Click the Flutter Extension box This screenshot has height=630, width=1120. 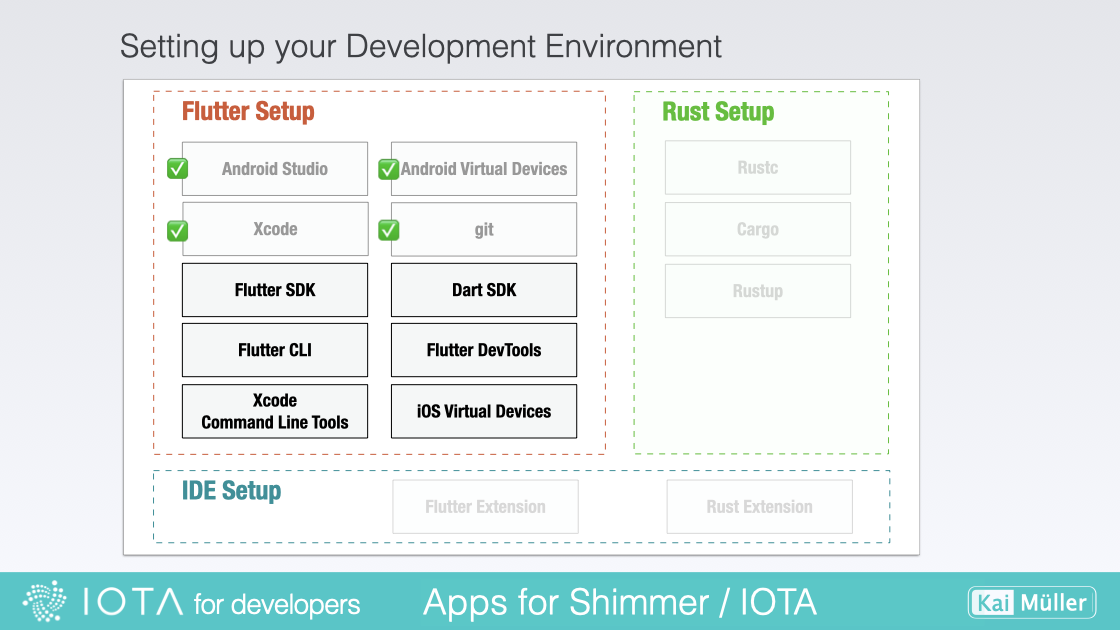486,506
